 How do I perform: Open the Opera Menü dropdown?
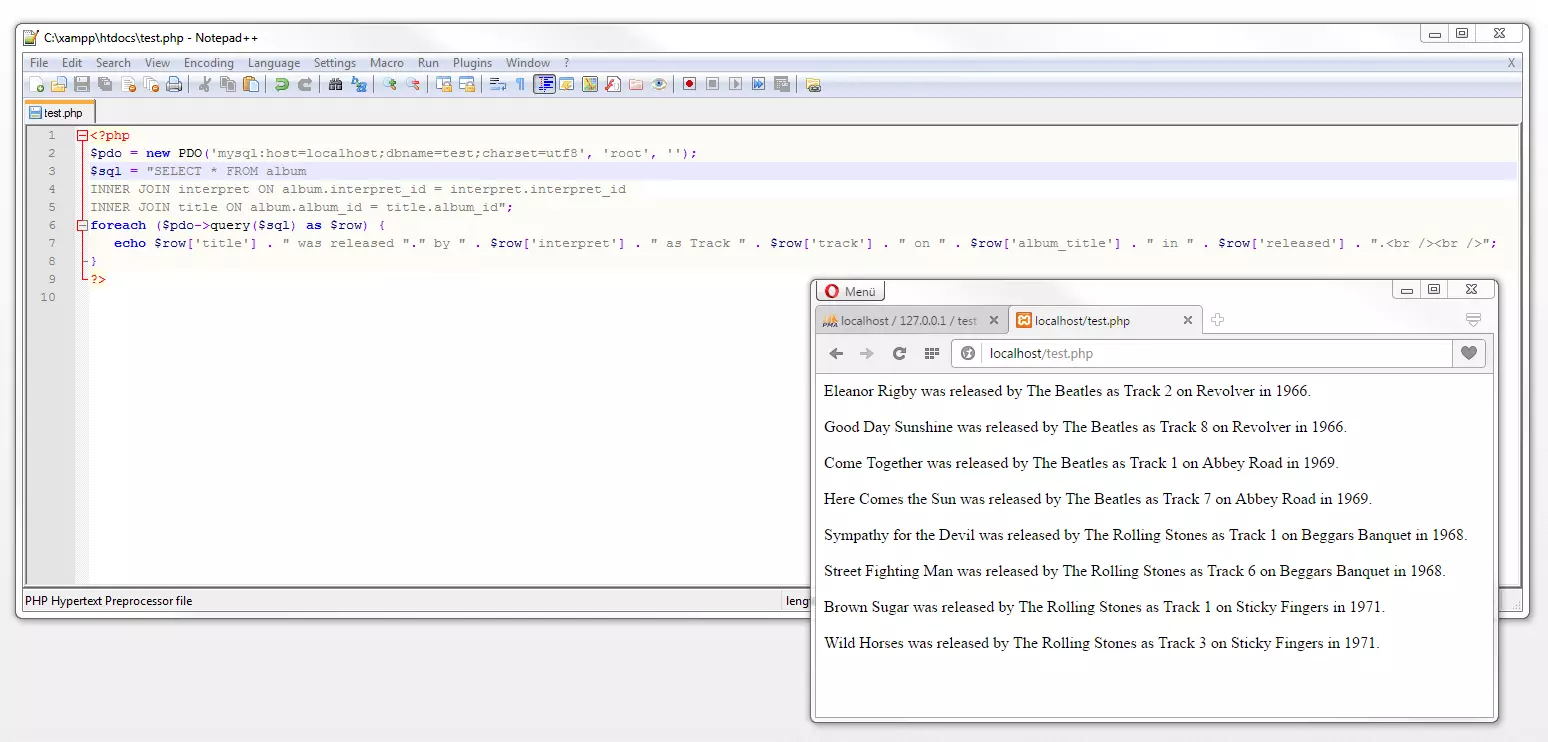[851, 291]
